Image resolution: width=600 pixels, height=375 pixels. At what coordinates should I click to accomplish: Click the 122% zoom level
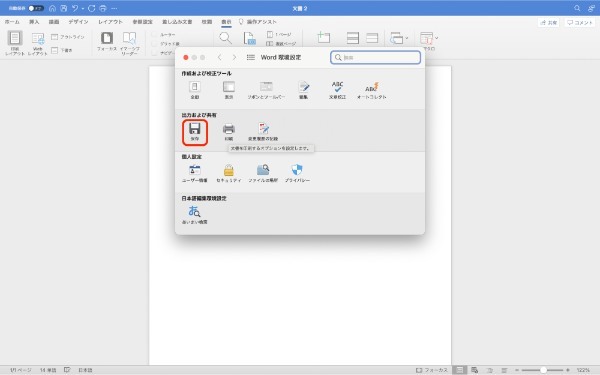[583, 370]
